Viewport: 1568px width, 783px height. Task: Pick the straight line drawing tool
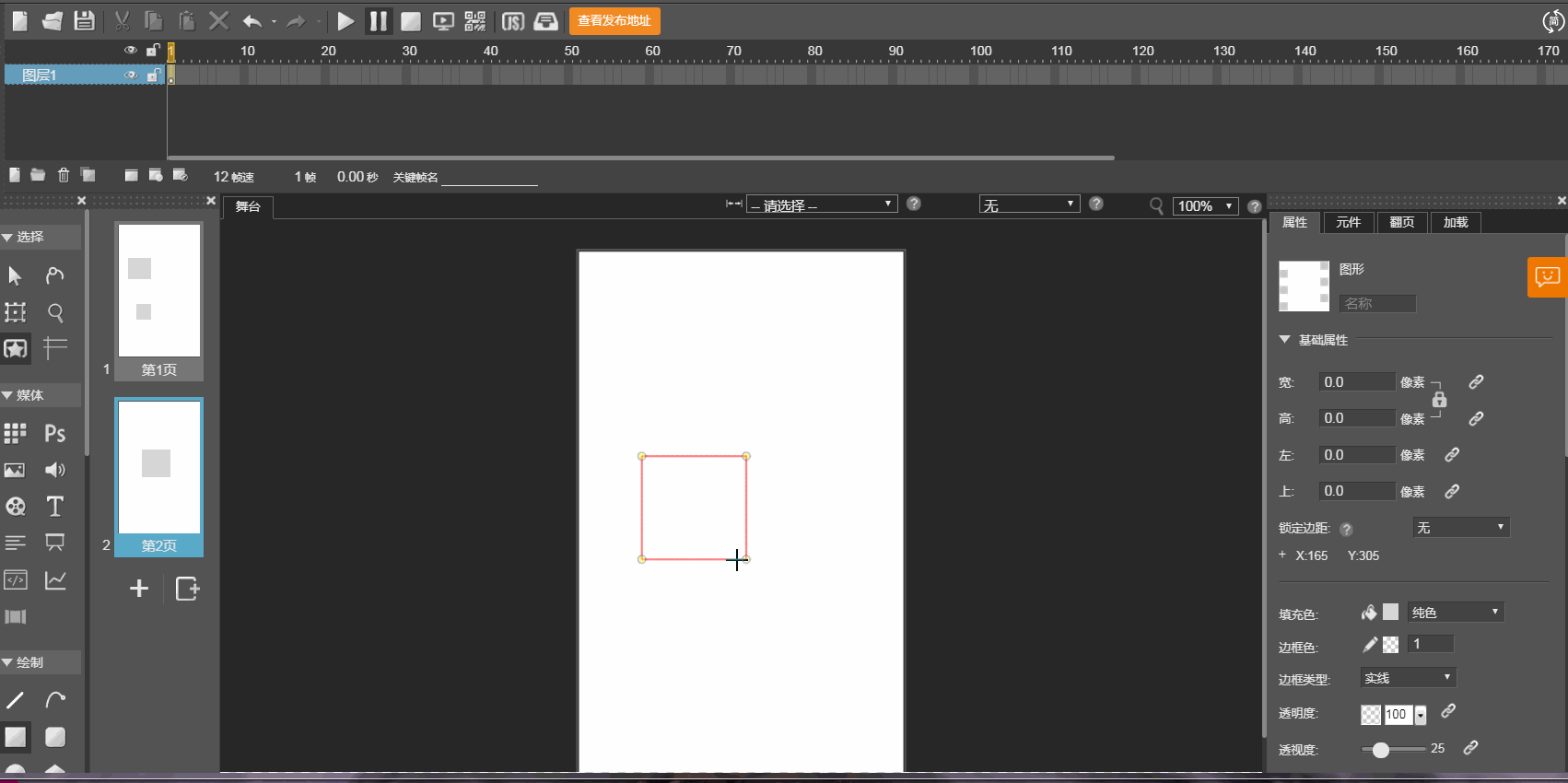[x=16, y=700]
